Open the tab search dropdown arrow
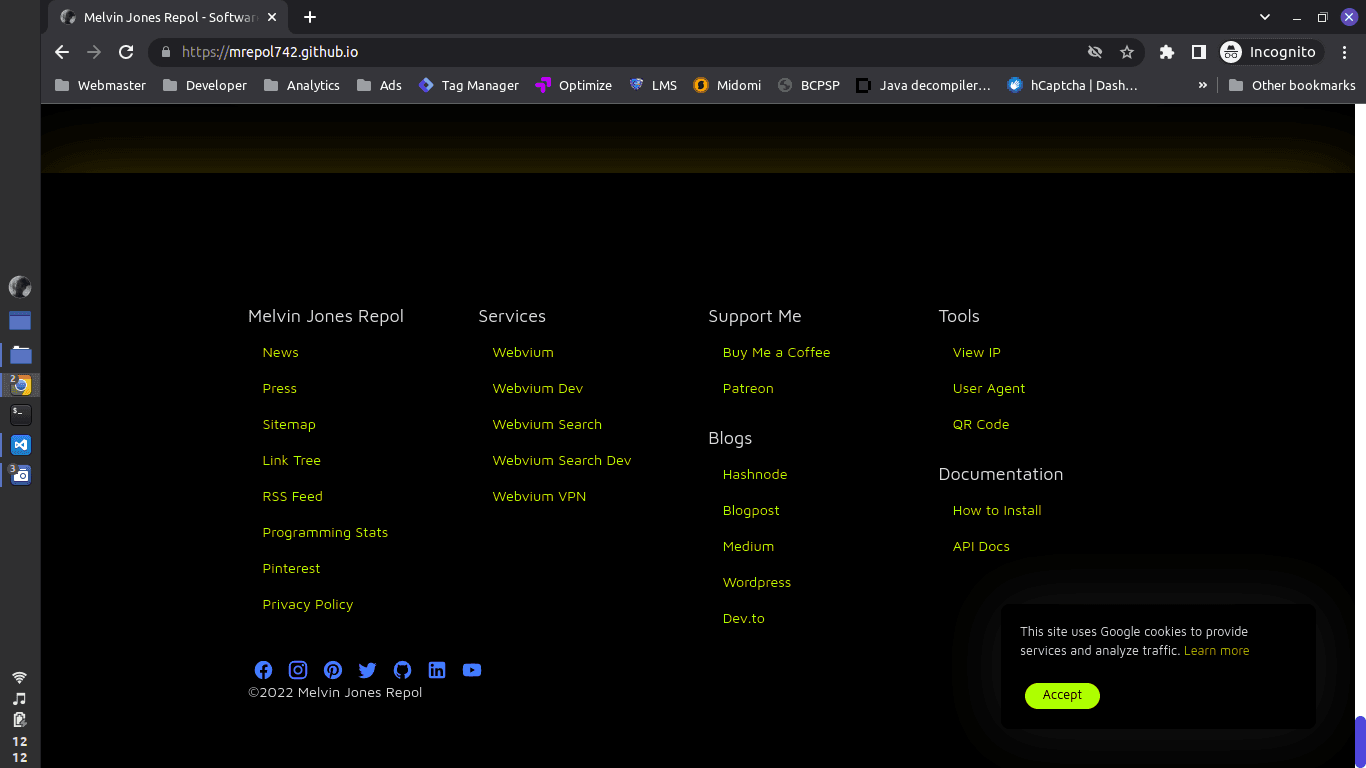This screenshot has height=768, width=1366. tap(1264, 17)
